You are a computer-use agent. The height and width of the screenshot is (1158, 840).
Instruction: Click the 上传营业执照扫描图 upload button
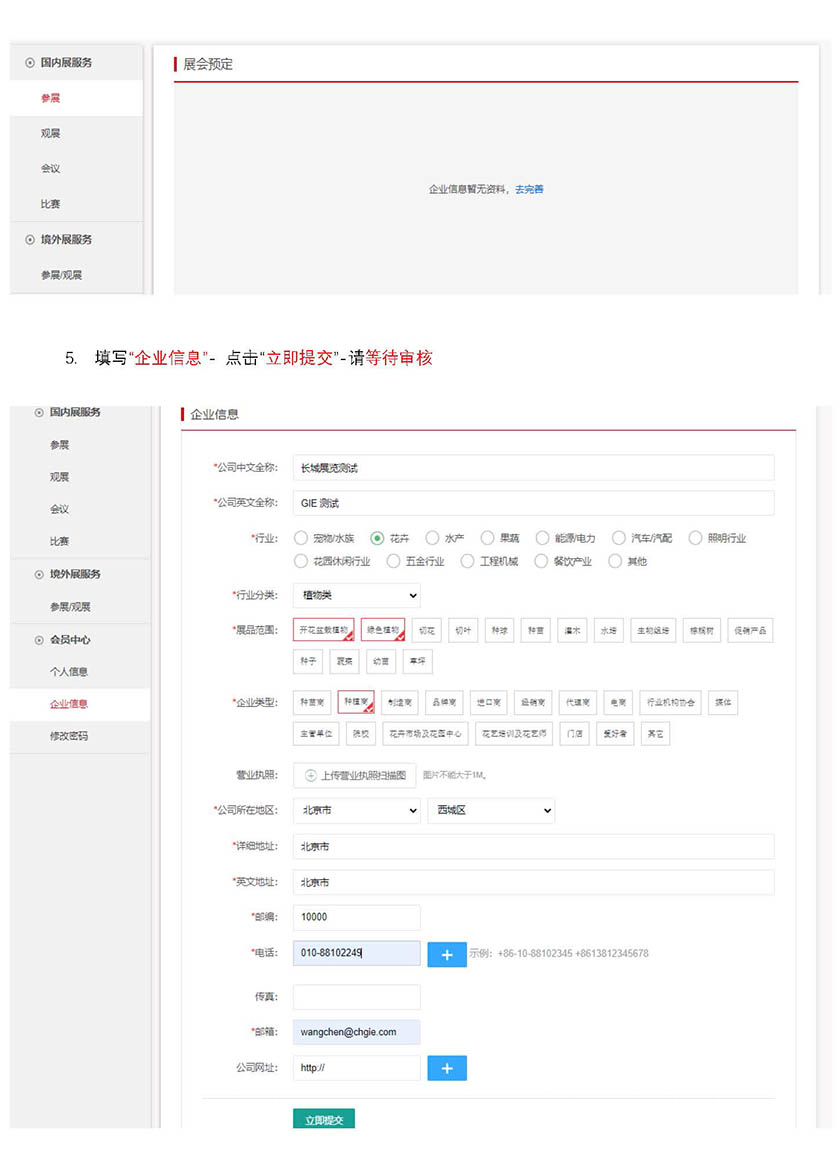355,775
